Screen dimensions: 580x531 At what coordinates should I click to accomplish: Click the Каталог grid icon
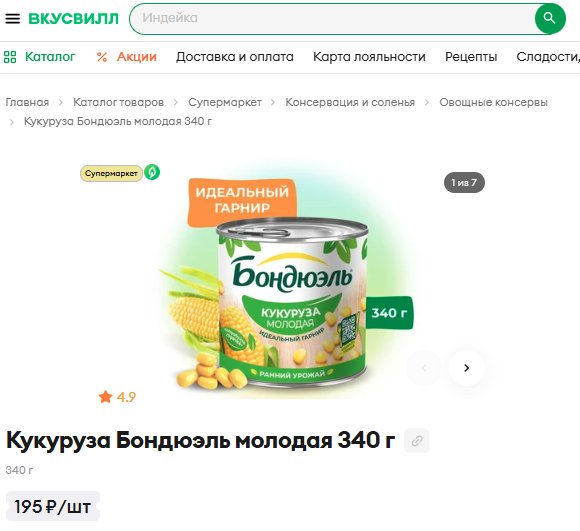[10, 57]
